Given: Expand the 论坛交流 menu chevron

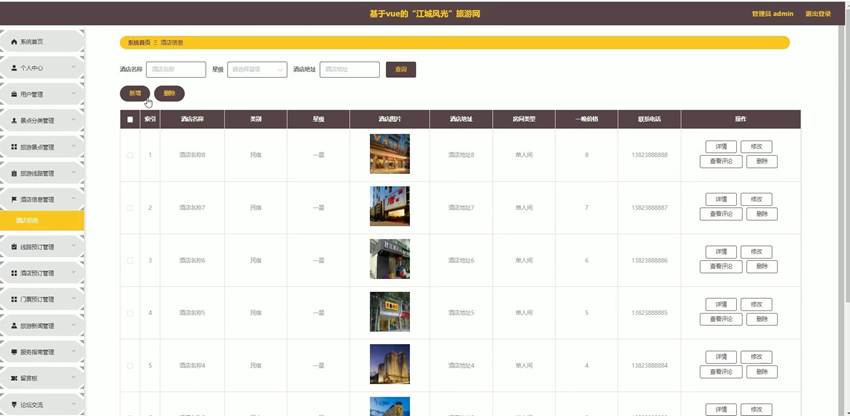Looking at the screenshot, I should tap(74, 405).
